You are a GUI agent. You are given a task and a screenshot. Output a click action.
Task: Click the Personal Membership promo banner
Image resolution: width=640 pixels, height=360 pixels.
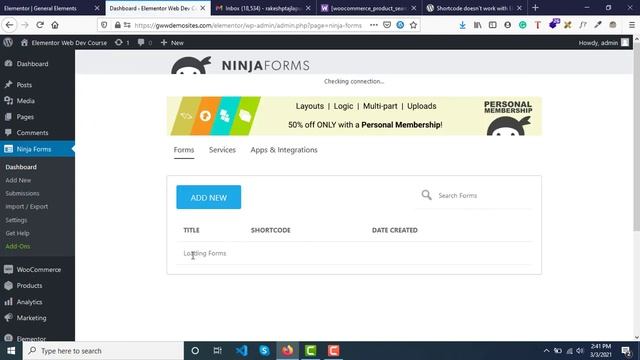pyautogui.click(x=354, y=116)
